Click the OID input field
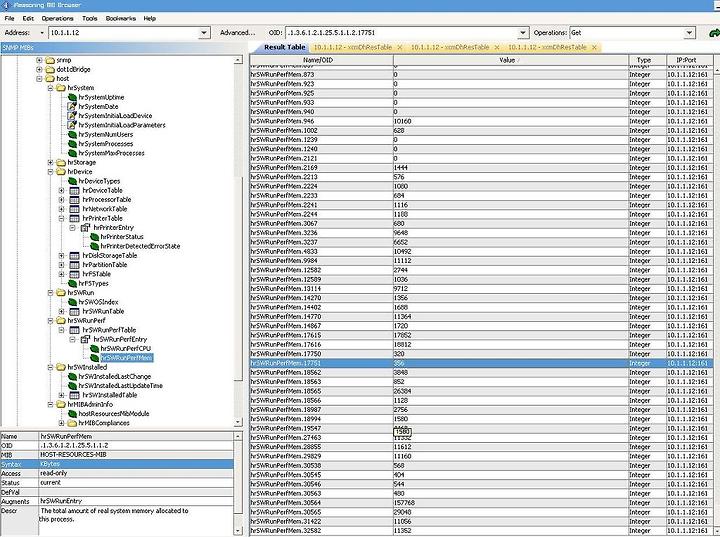 401,33
